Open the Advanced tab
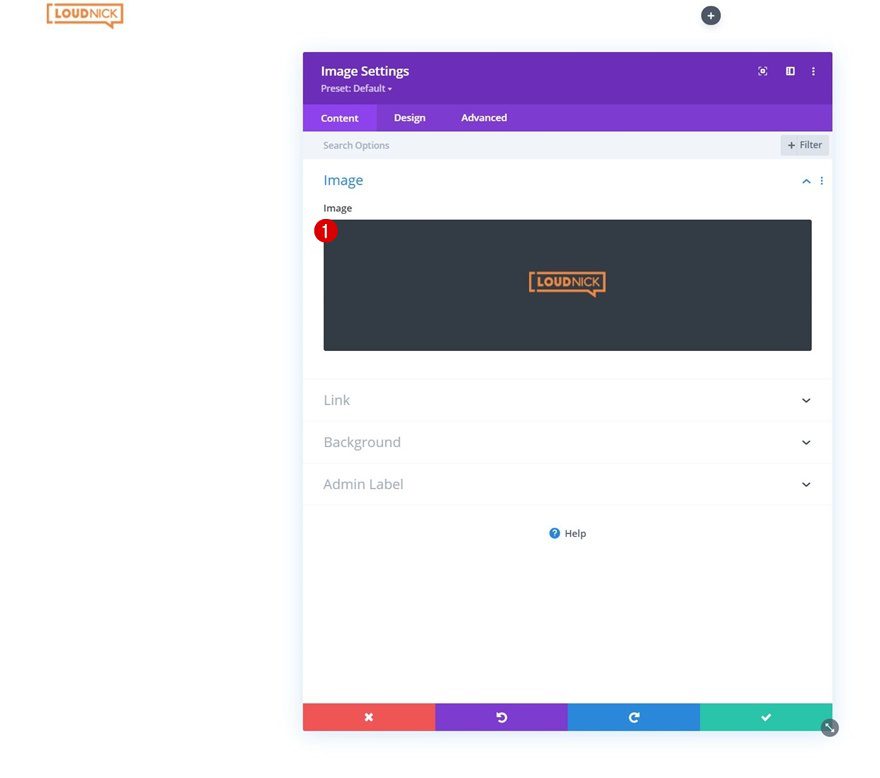 click(x=483, y=117)
